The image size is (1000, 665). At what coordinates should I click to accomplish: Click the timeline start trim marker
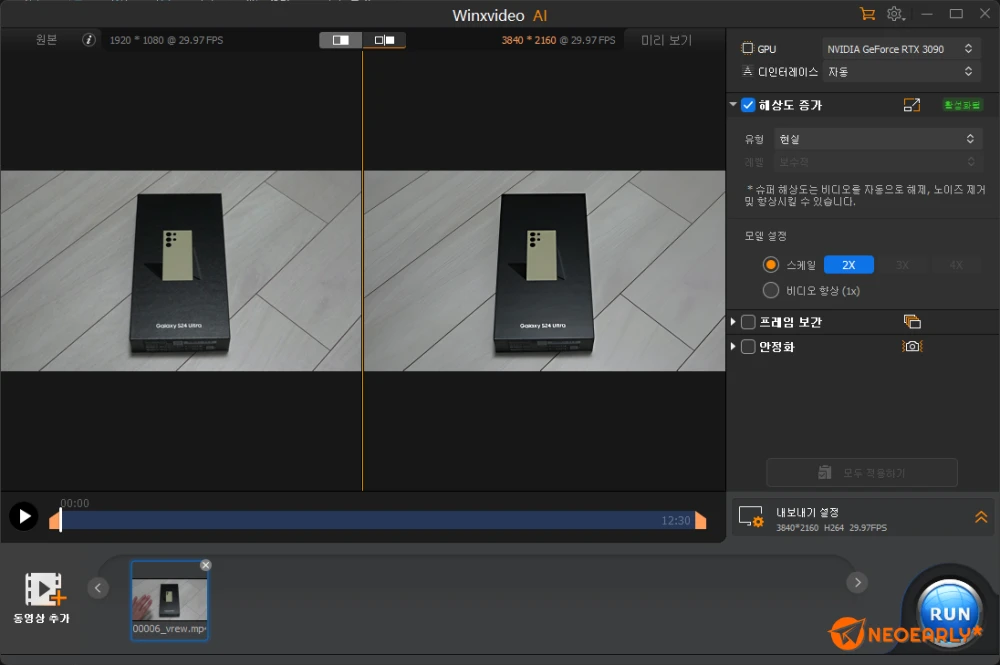(x=54, y=522)
